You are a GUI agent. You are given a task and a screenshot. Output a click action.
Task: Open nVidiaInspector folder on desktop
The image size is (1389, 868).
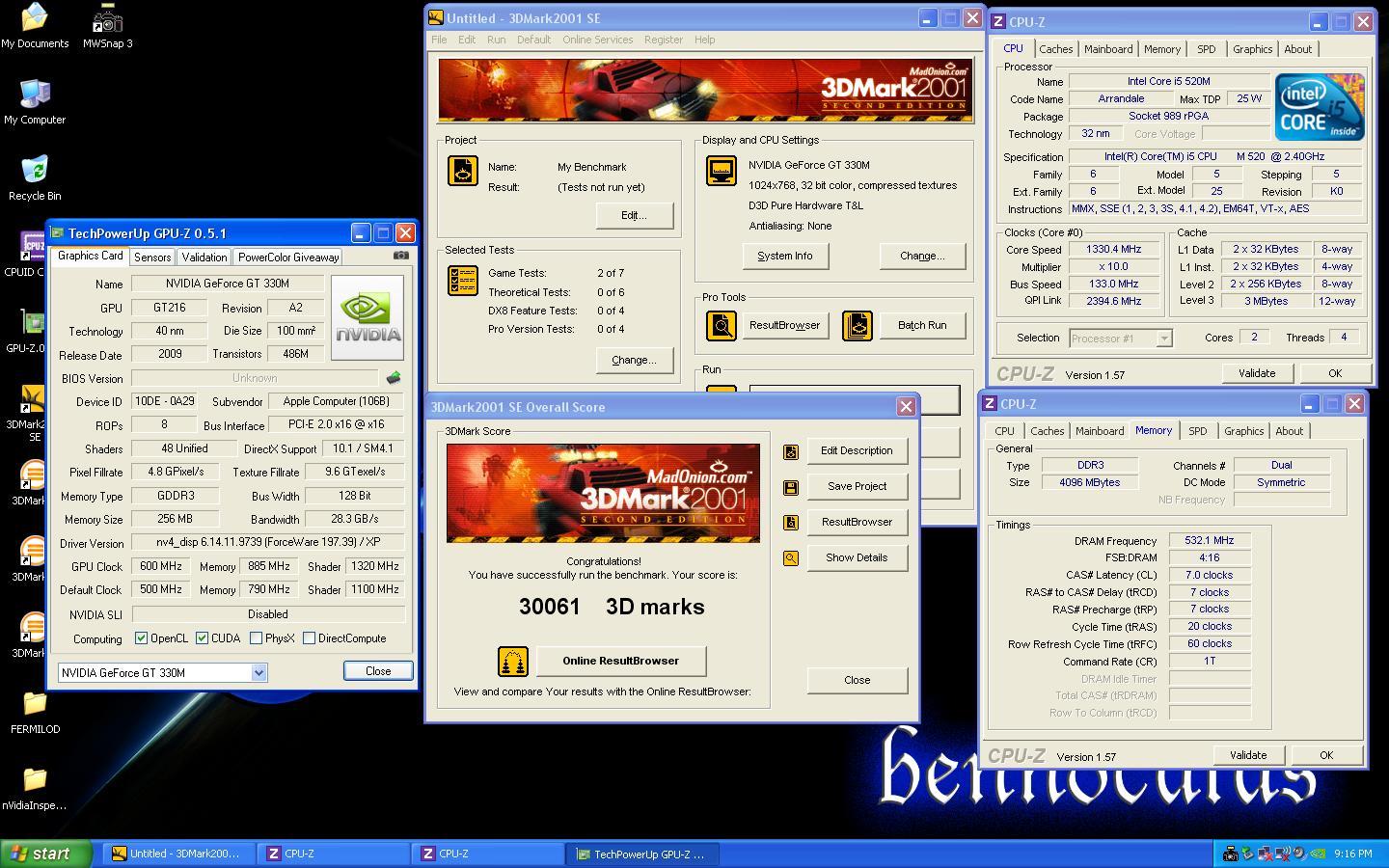click(35, 788)
